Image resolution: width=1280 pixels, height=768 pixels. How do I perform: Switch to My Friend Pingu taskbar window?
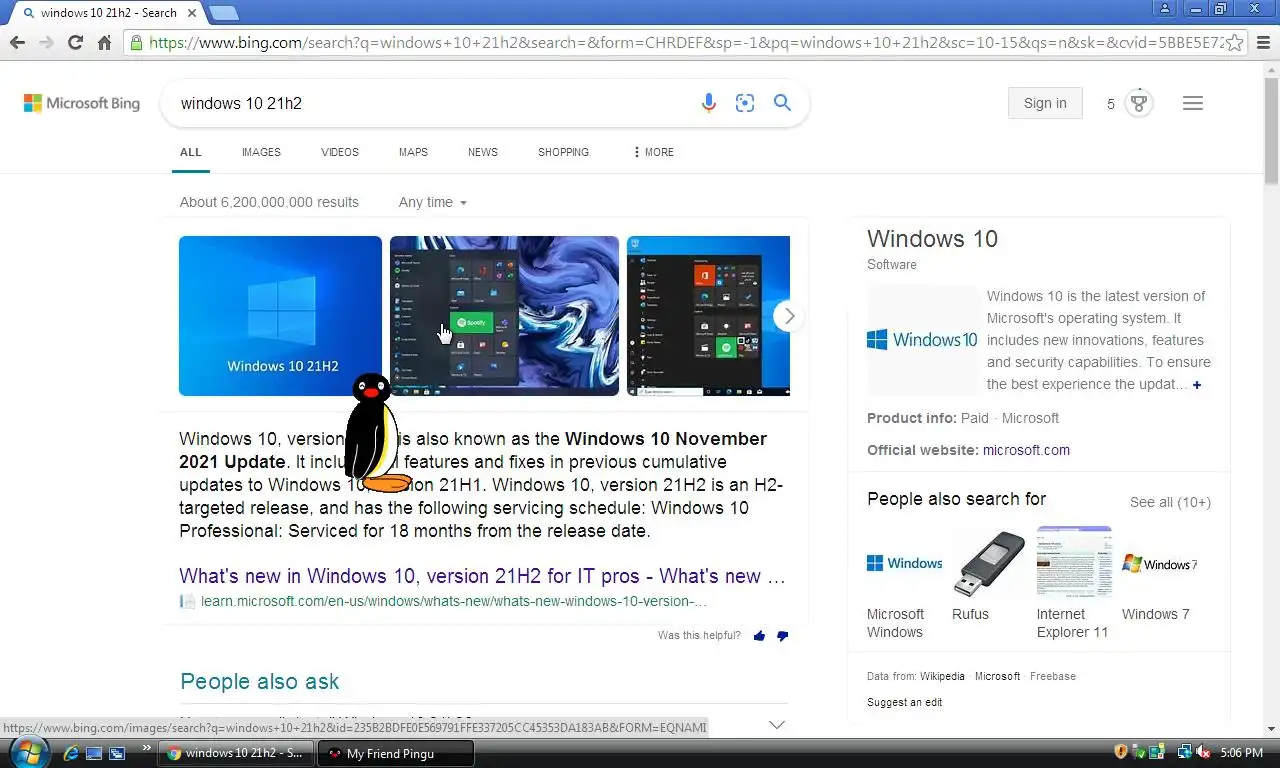395,753
